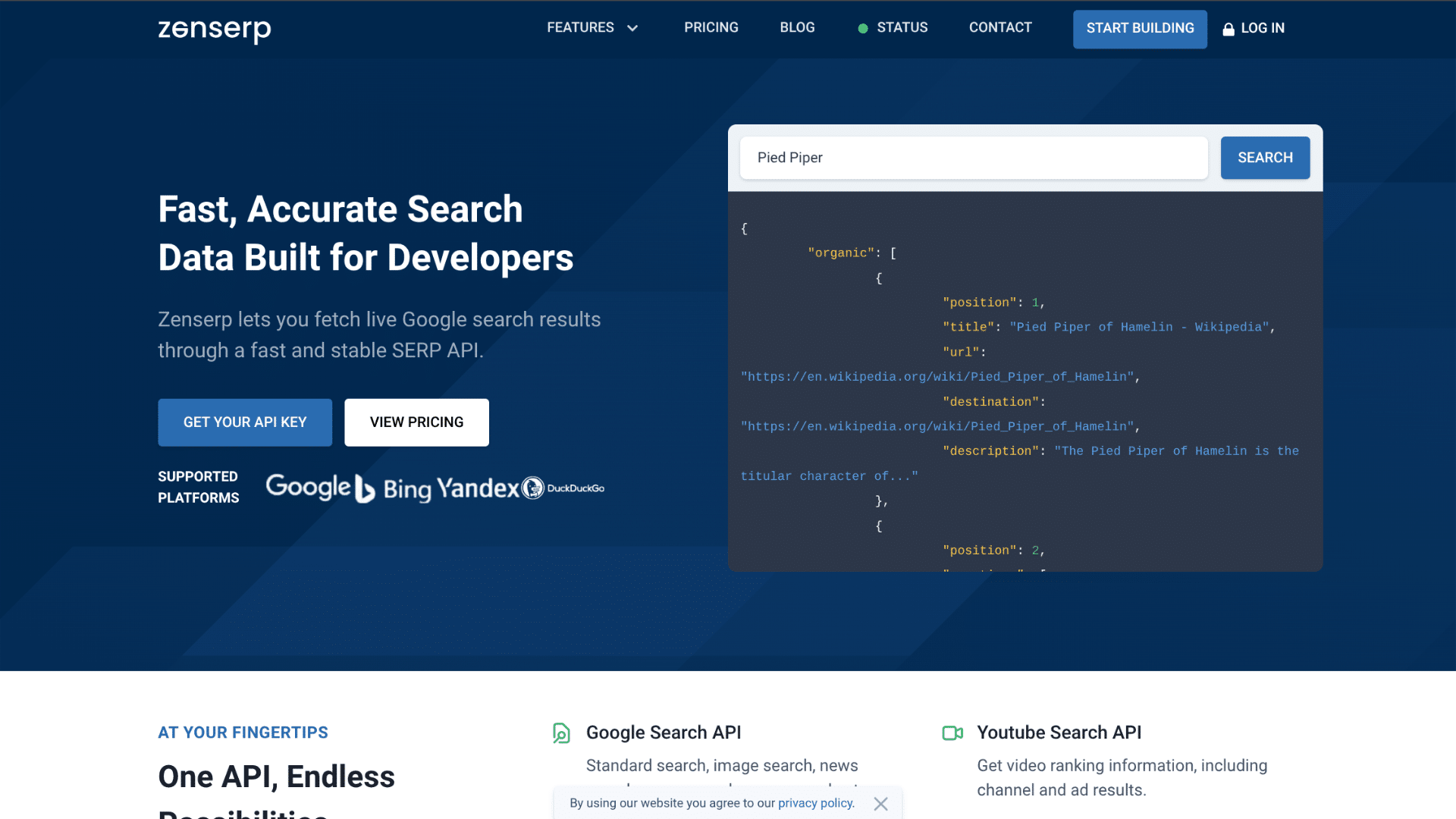This screenshot has width=1456, height=819.
Task: Click the Youtube Search API camera icon
Action: [952, 733]
